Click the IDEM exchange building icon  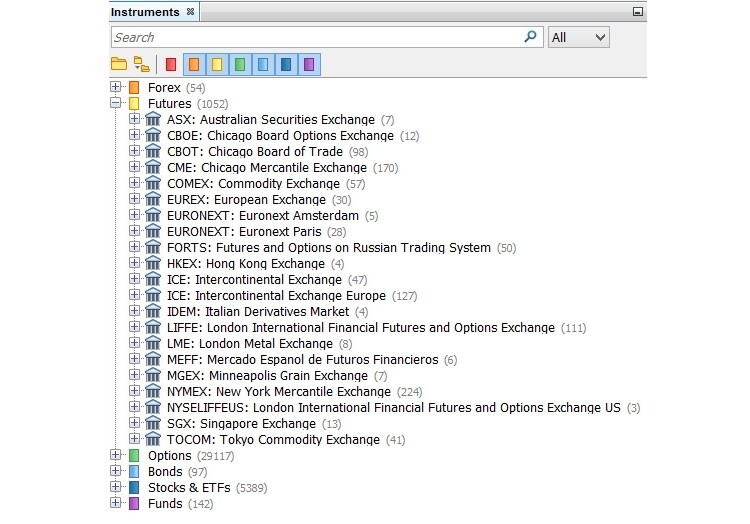pos(153,311)
